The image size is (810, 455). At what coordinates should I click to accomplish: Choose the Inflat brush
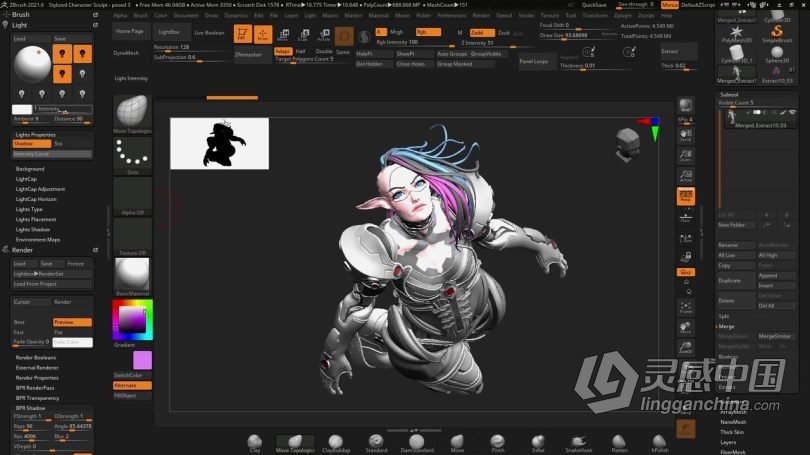[x=538, y=444]
